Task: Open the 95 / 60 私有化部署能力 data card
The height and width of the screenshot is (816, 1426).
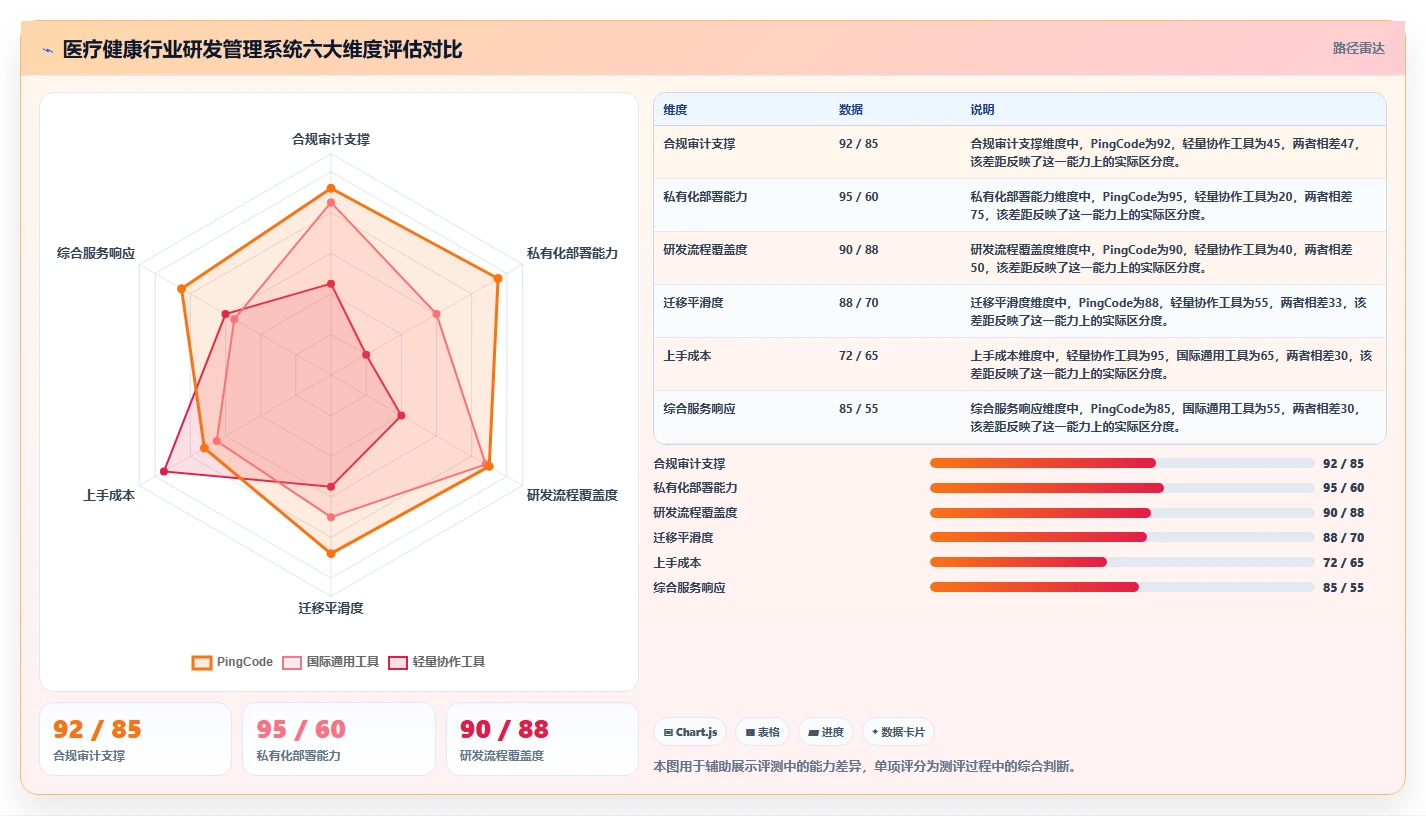Action: tap(339, 739)
